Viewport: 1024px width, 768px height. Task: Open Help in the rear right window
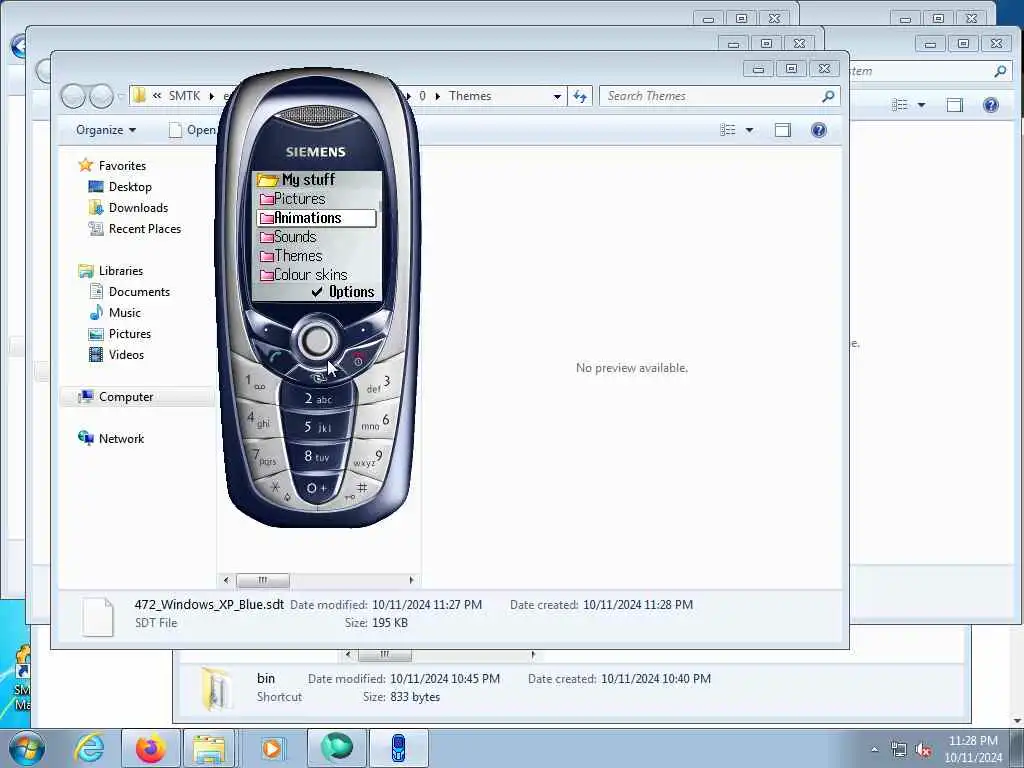coord(991,104)
